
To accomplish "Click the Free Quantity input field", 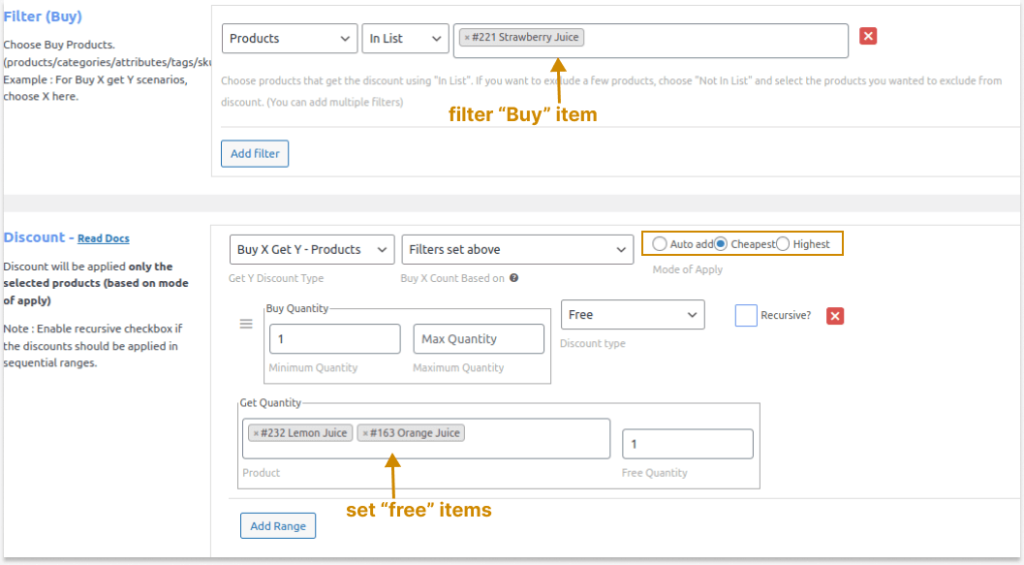I will [x=688, y=444].
